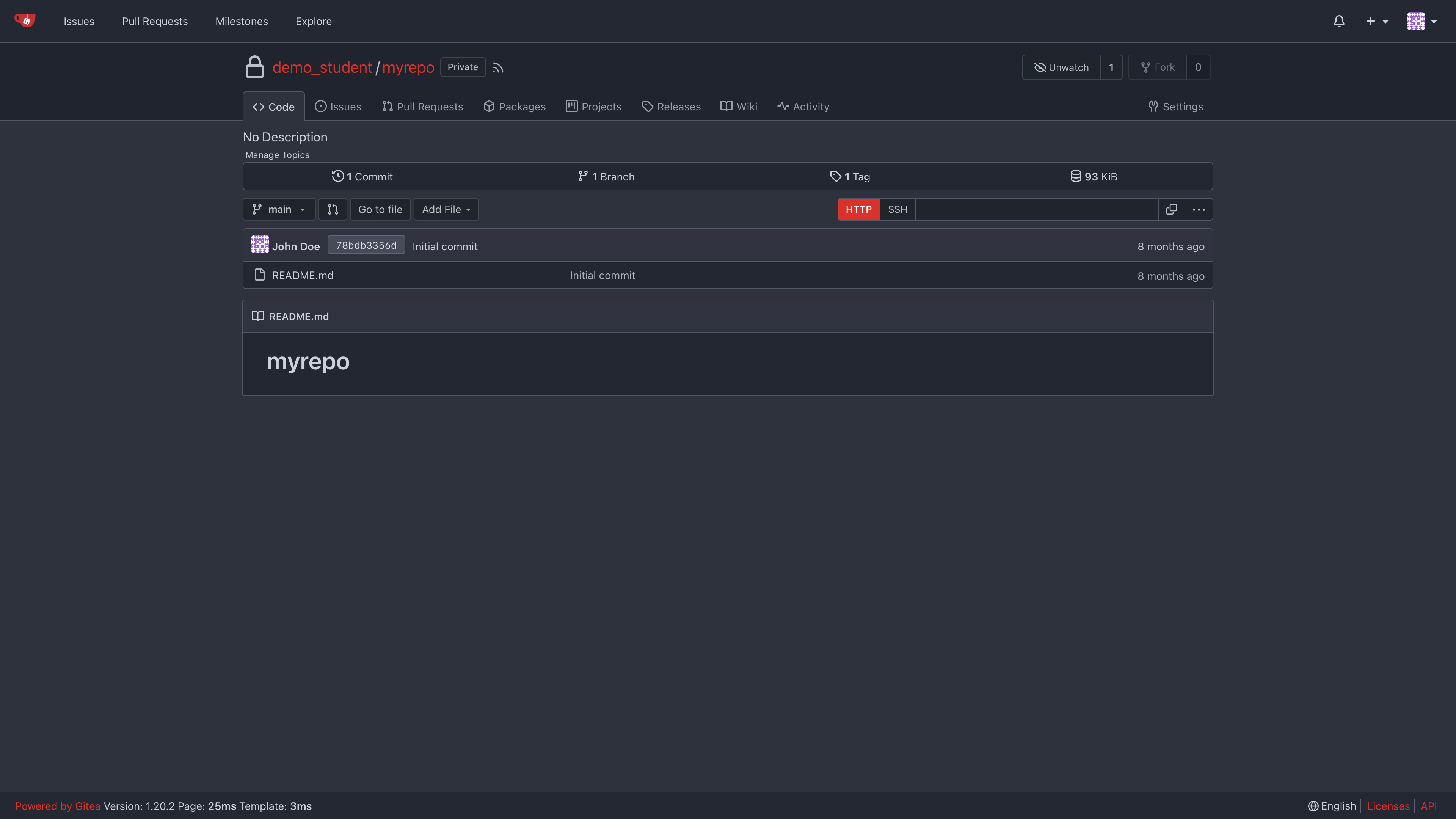1456x819 pixels.
Task: Open the Add File dropdown
Action: tap(446, 209)
